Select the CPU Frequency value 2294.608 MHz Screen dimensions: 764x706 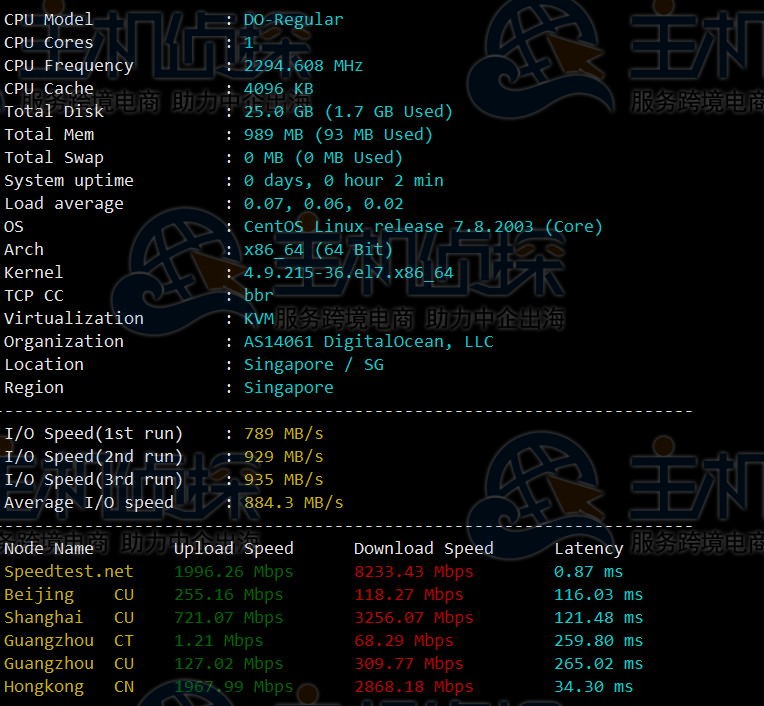pyautogui.click(x=303, y=65)
